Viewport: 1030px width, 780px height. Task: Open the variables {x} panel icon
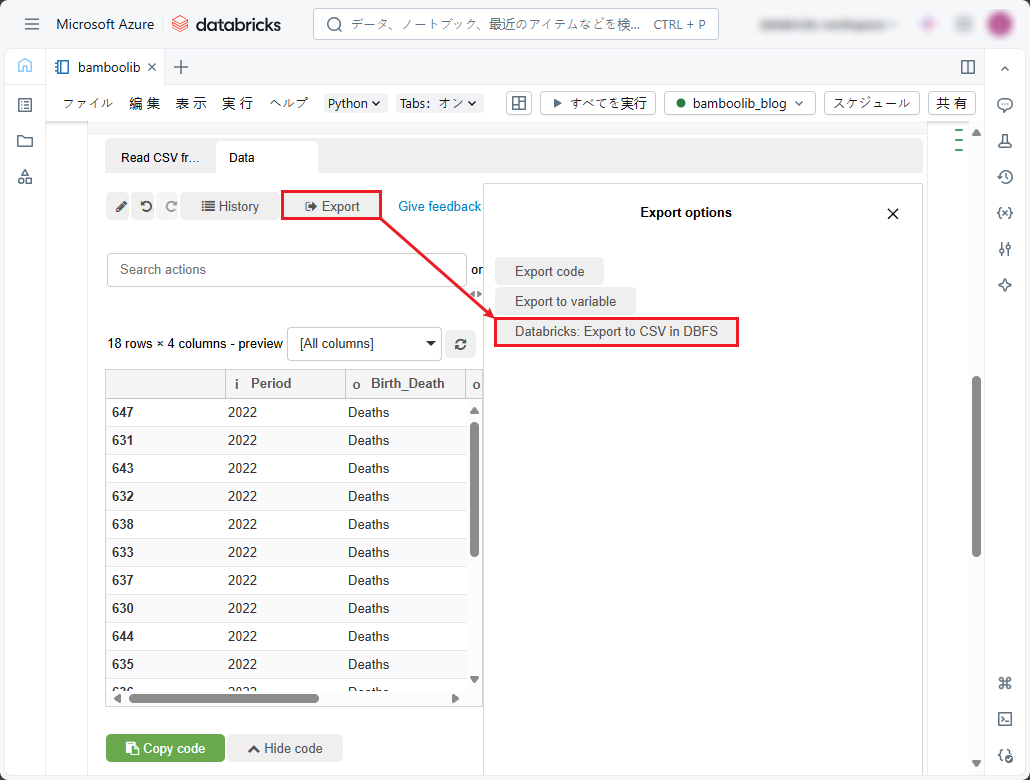(x=1005, y=213)
